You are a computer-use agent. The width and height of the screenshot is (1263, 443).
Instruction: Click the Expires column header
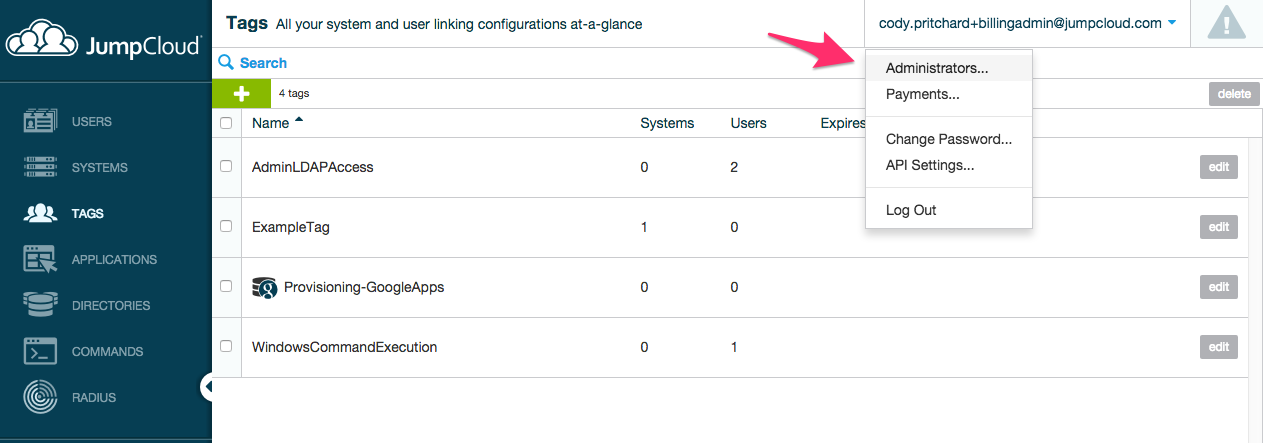pyautogui.click(x=843, y=123)
